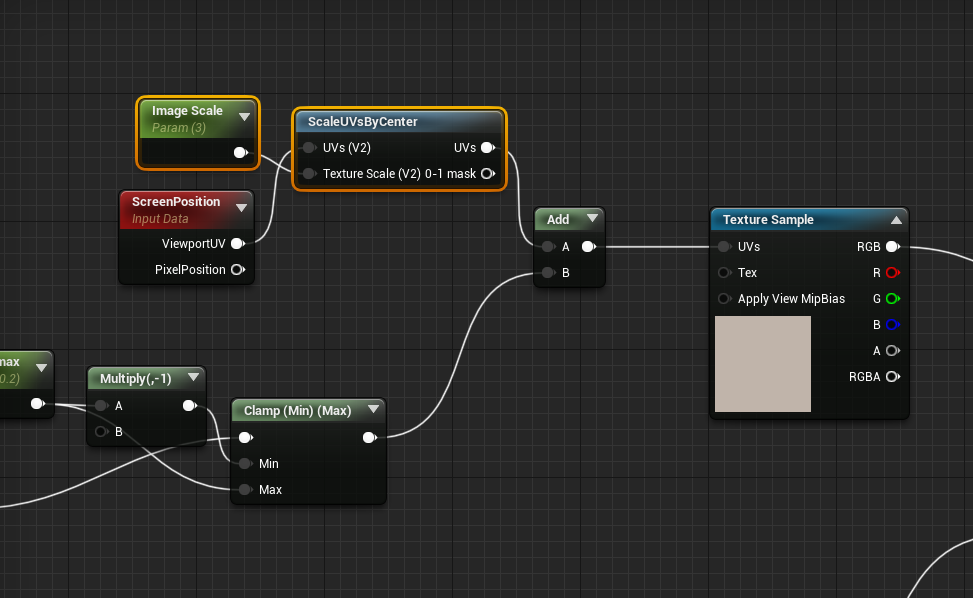Select the Multiply(,-1) node header
The image size is (973, 598).
146,378
